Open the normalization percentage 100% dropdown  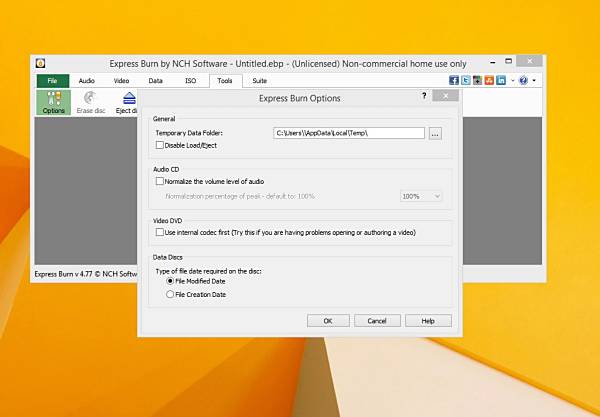pyautogui.click(x=421, y=196)
